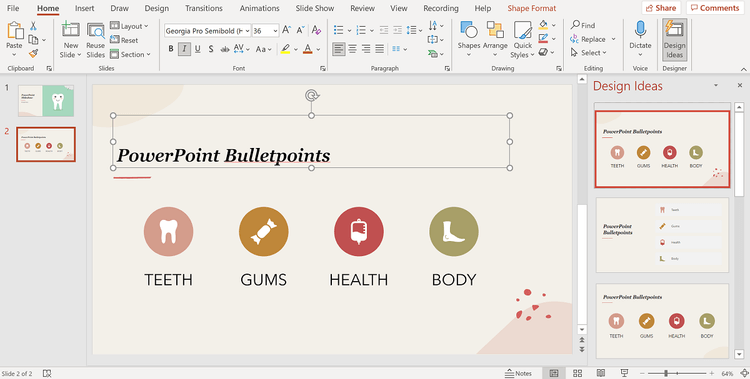Open the font size dropdown
The image size is (750, 379).
pyautogui.click(x=276, y=31)
